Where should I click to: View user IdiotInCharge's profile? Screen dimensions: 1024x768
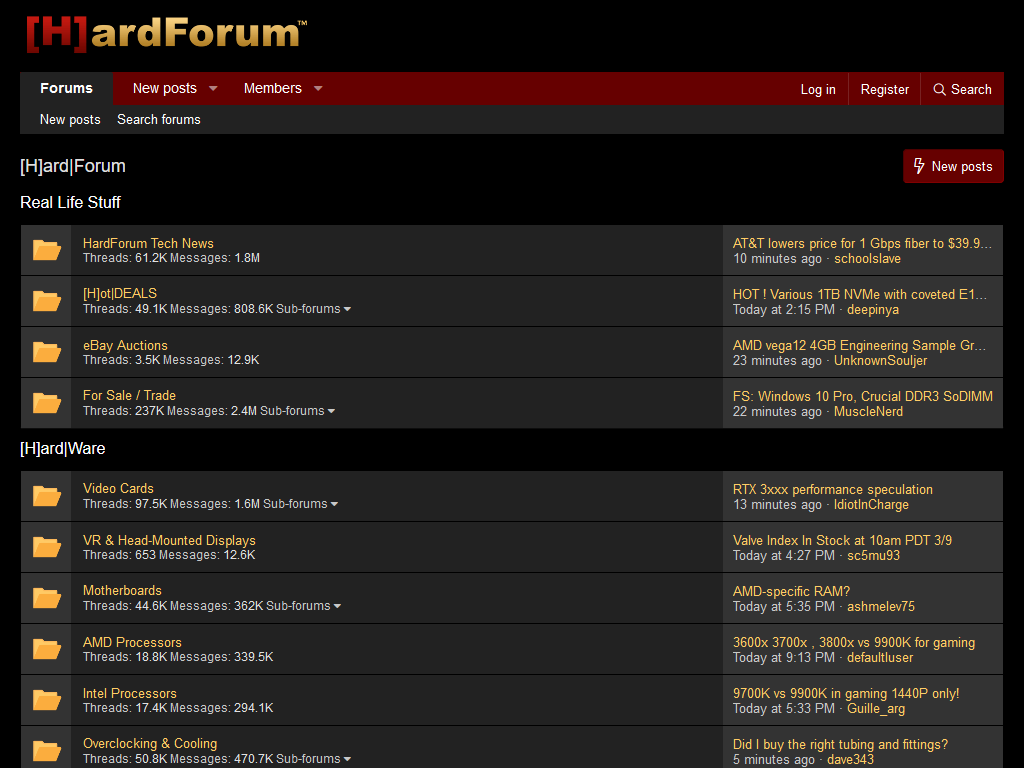tap(871, 504)
